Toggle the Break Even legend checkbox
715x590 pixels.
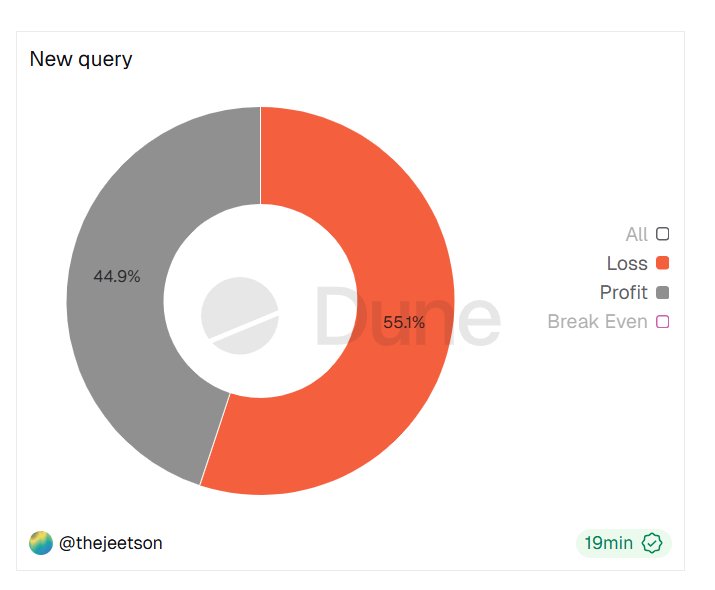(662, 321)
